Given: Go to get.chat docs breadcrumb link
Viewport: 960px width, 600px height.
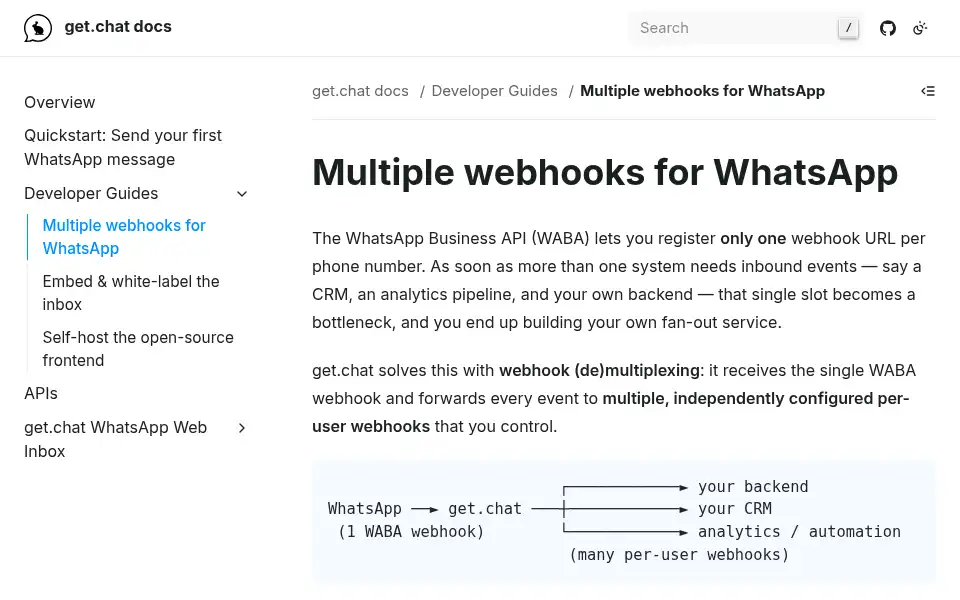Looking at the screenshot, I should click(x=360, y=91).
